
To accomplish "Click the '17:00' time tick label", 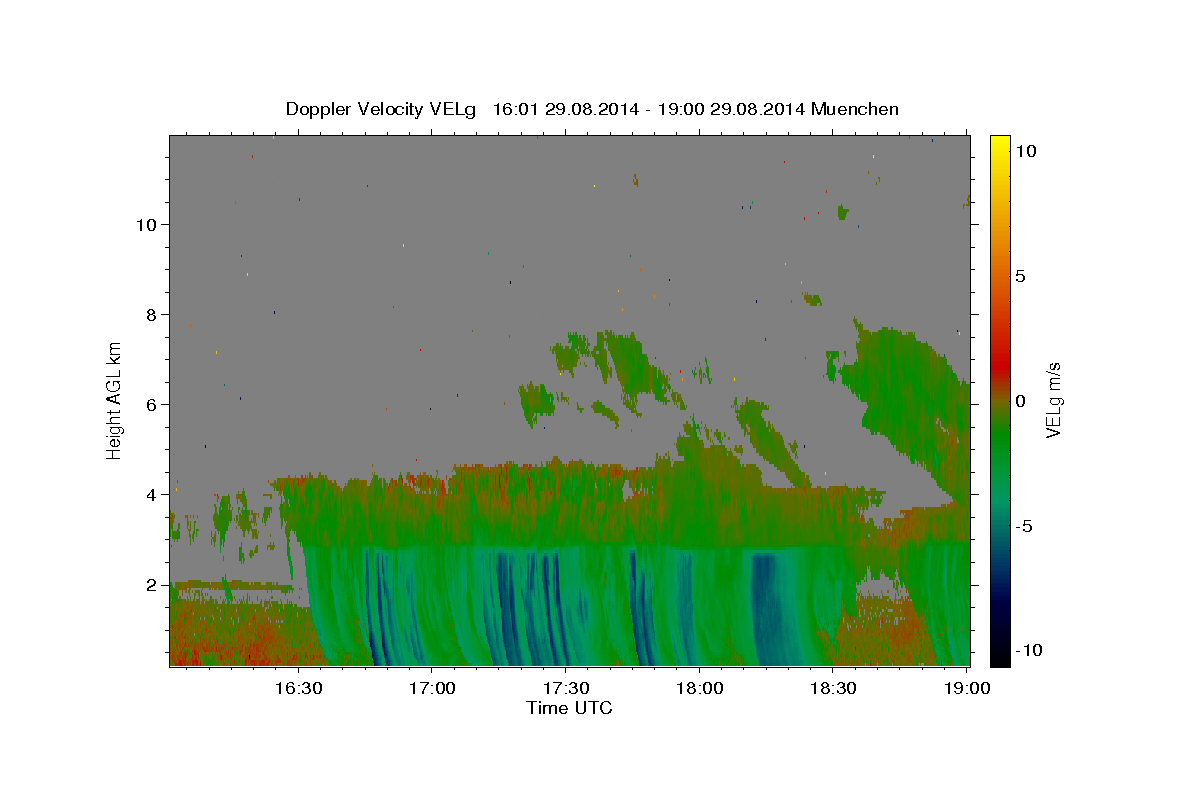I will (432, 688).
